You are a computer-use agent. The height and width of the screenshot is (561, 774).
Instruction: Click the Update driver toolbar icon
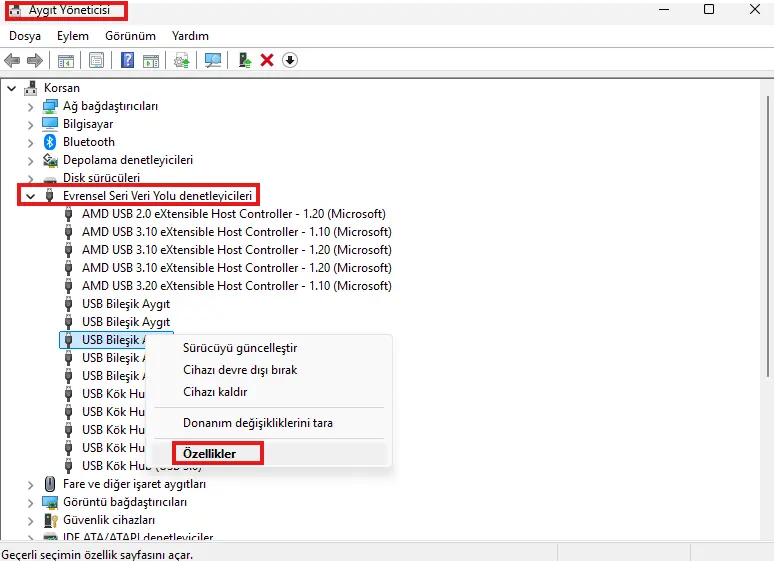tap(182, 61)
